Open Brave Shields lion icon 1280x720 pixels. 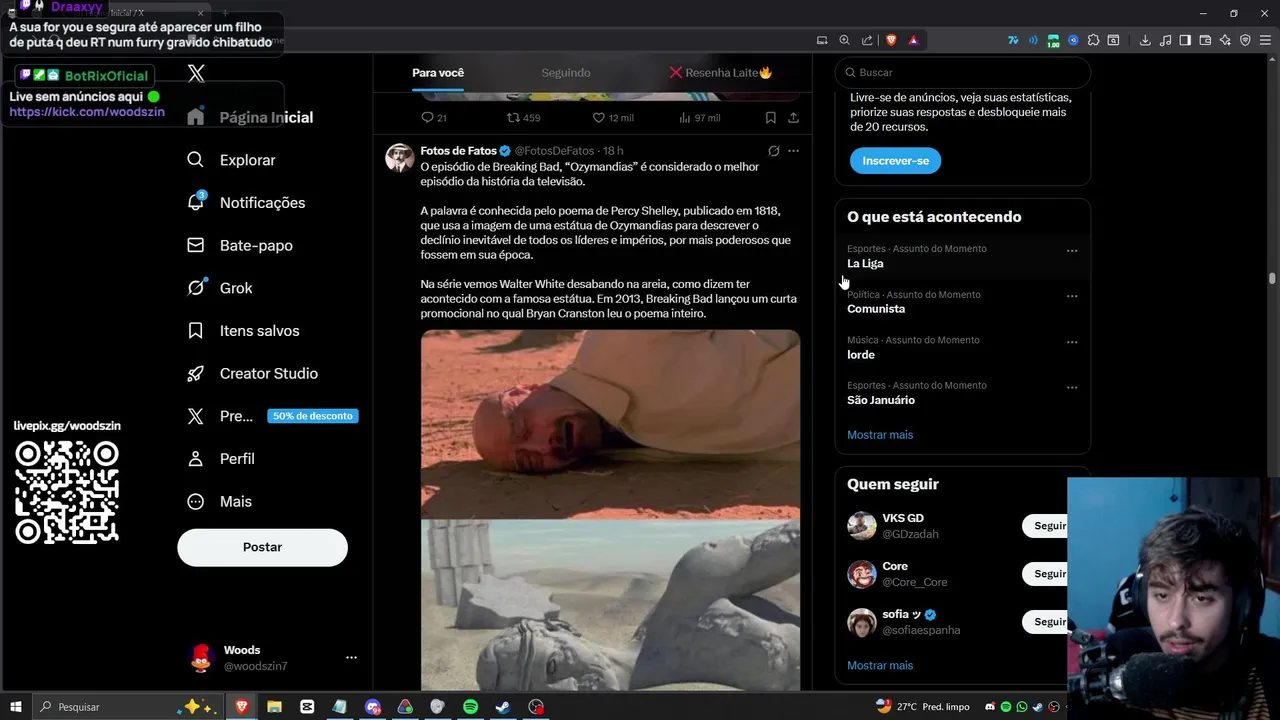pyautogui.click(x=891, y=40)
